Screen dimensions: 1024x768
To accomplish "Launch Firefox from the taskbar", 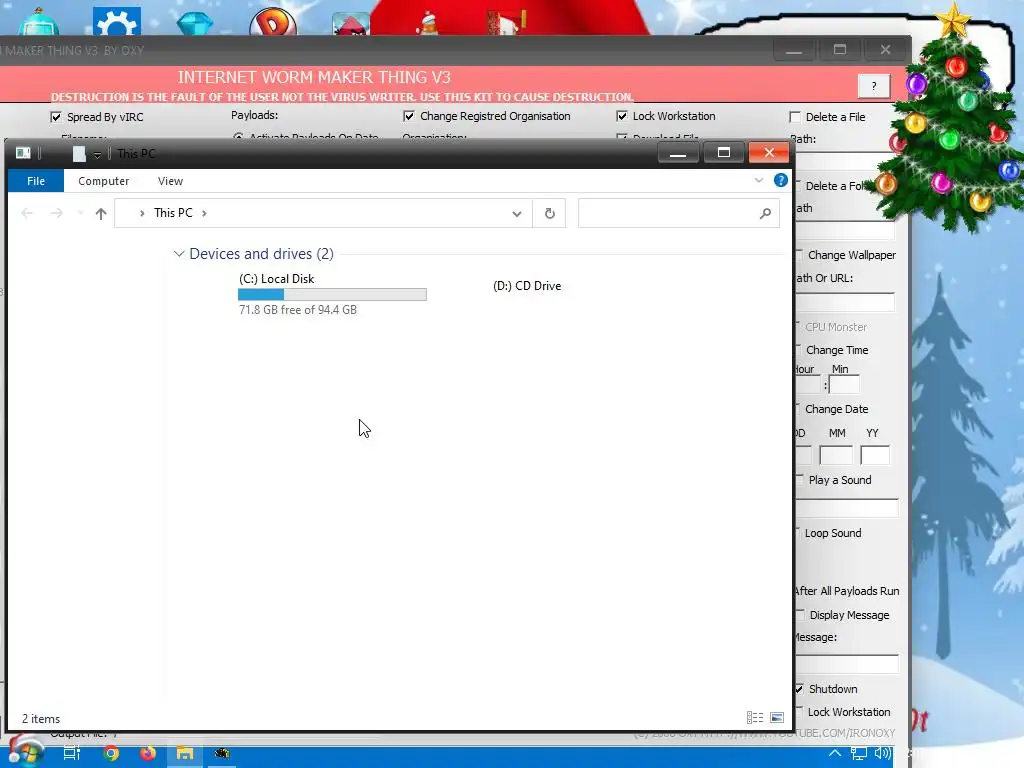I will [x=148, y=754].
